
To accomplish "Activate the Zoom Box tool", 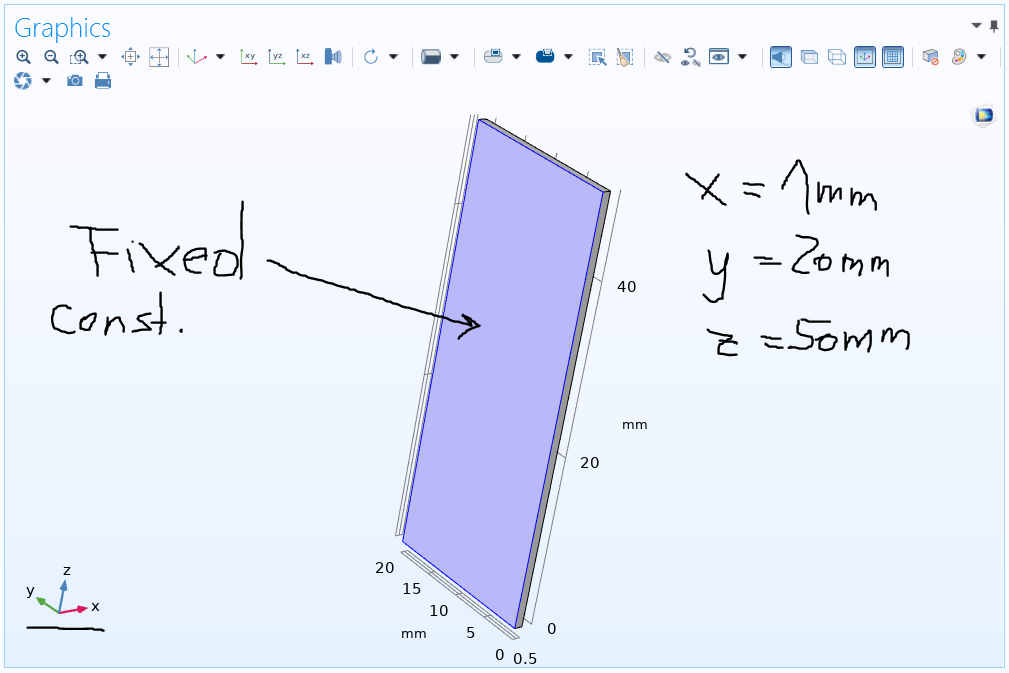I will 79,57.
